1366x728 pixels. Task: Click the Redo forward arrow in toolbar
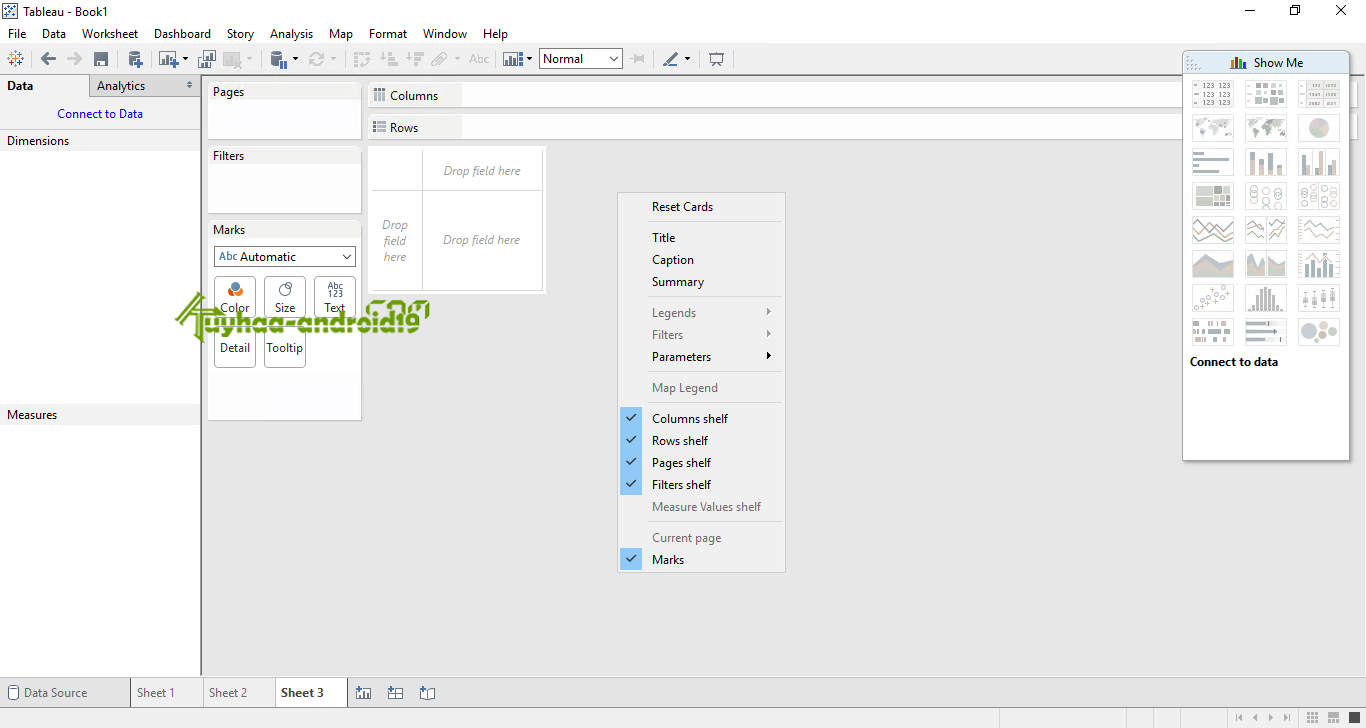point(73,59)
